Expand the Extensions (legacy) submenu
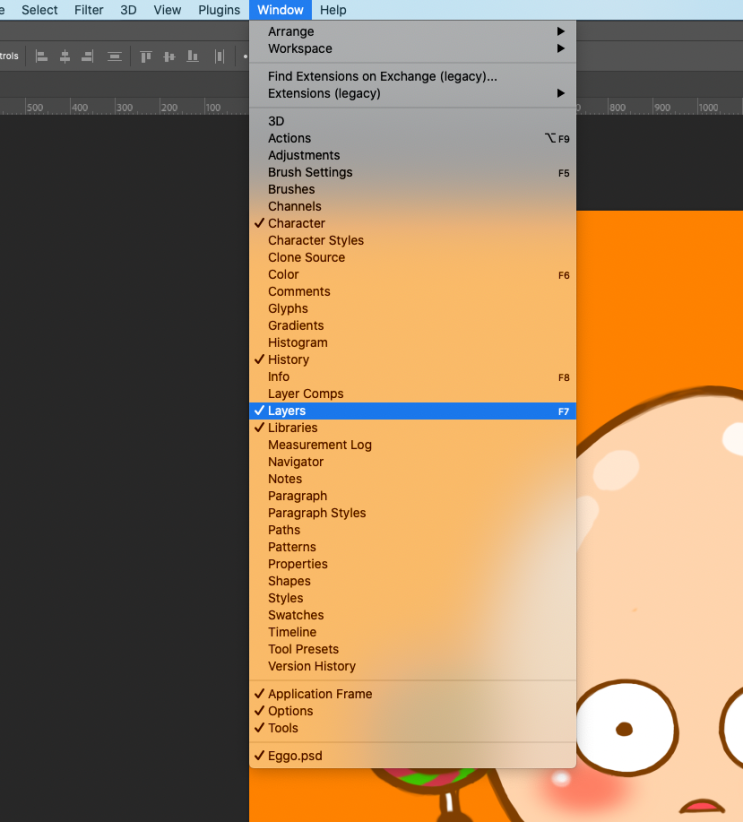Image resolution: width=743 pixels, height=822 pixels. [x=412, y=93]
